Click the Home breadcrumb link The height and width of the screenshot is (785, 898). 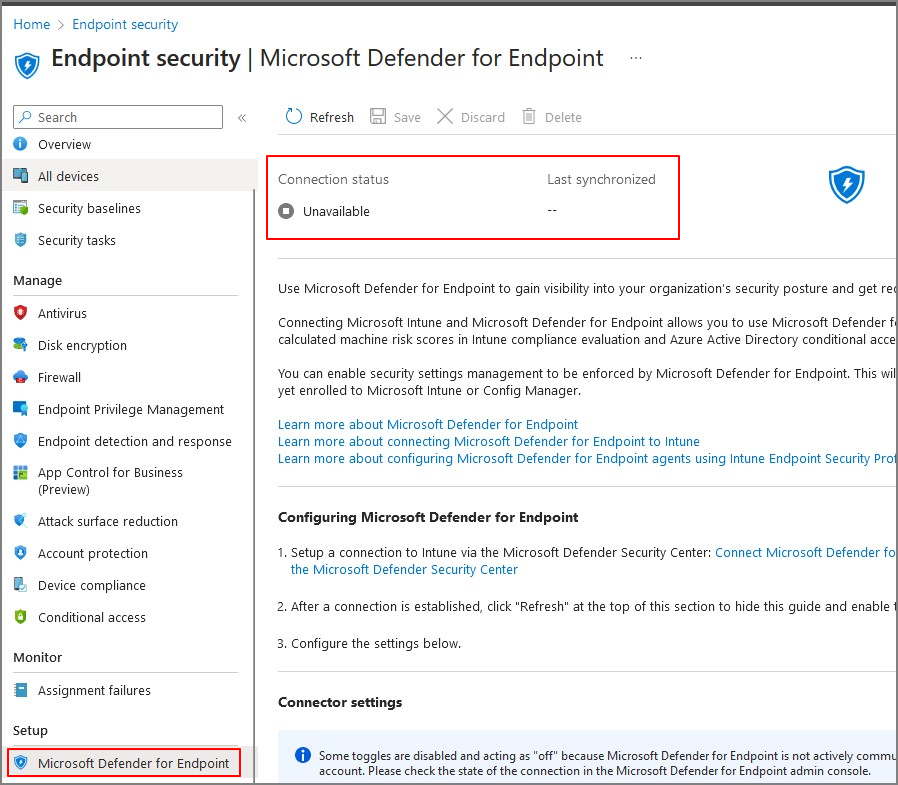click(x=31, y=24)
